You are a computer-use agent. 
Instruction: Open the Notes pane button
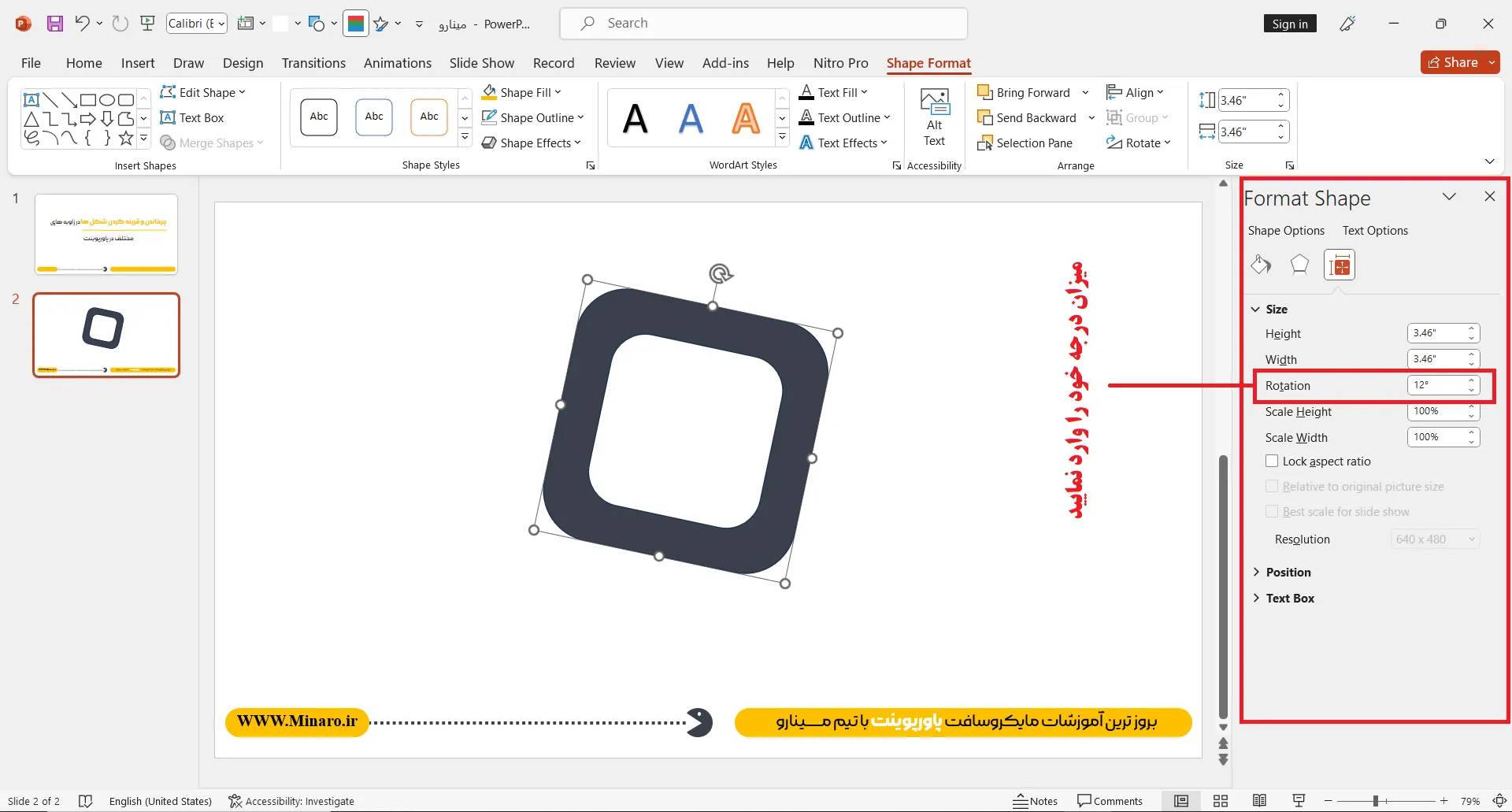(1036, 801)
